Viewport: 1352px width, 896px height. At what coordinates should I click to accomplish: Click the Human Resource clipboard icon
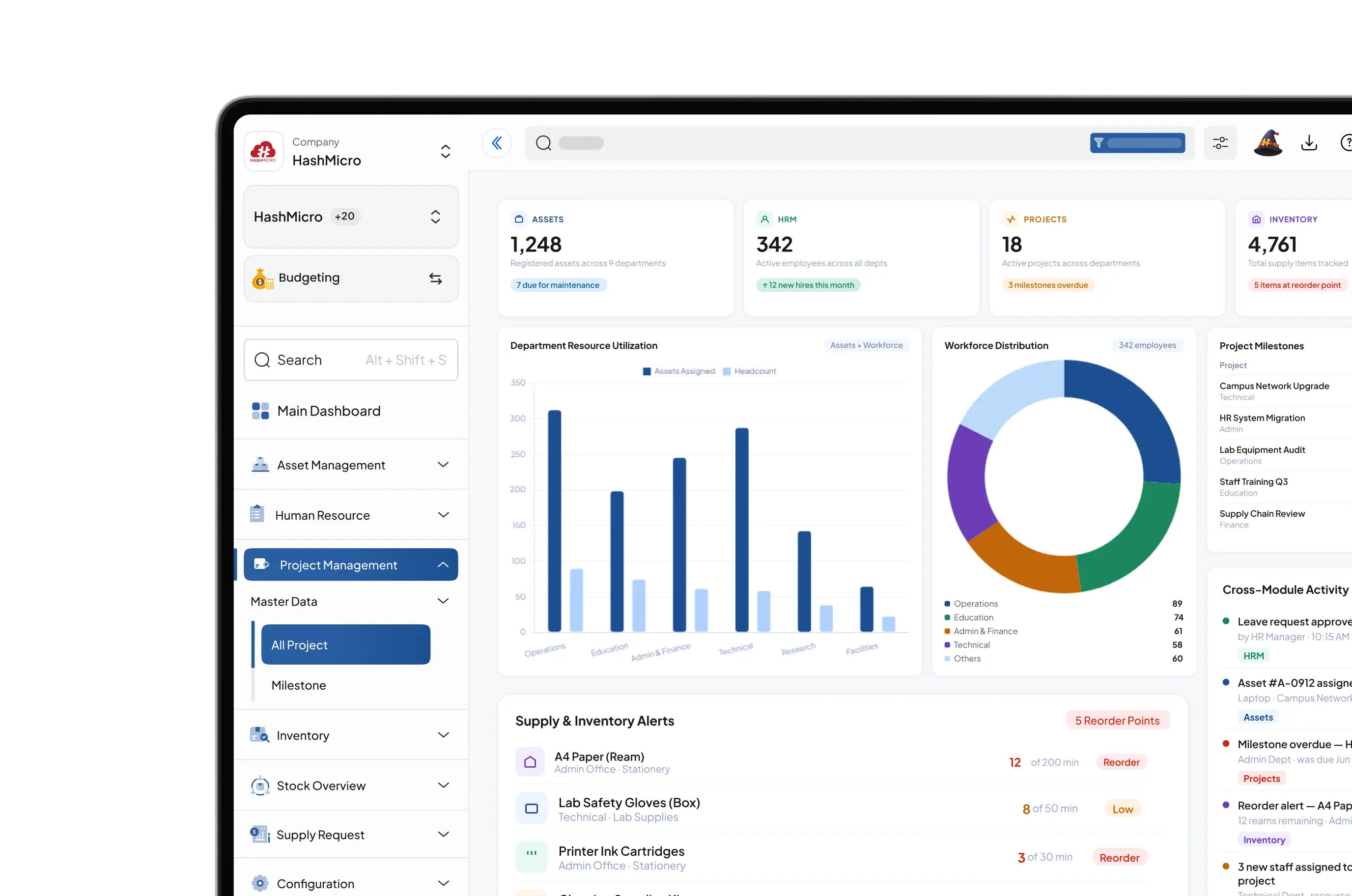click(257, 514)
